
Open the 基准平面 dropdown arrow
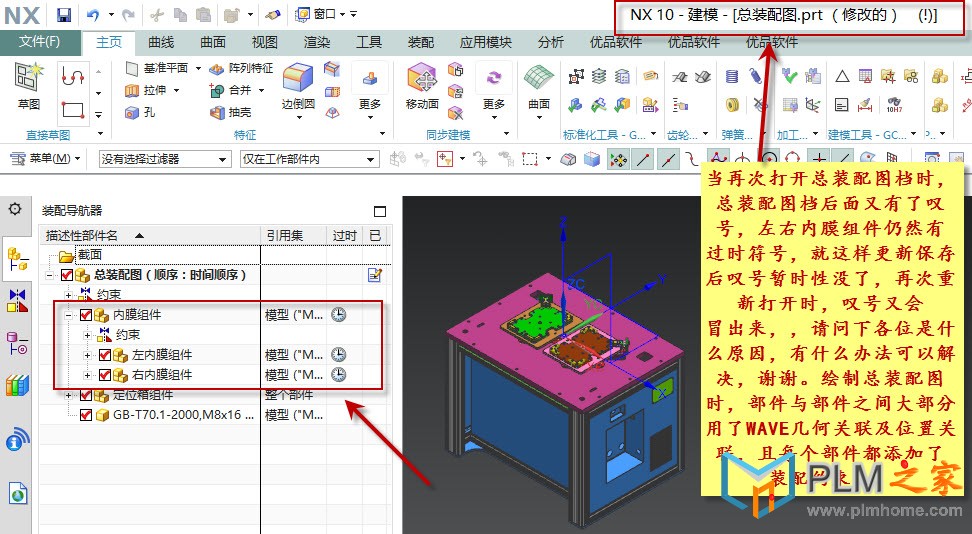click(198, 68)
